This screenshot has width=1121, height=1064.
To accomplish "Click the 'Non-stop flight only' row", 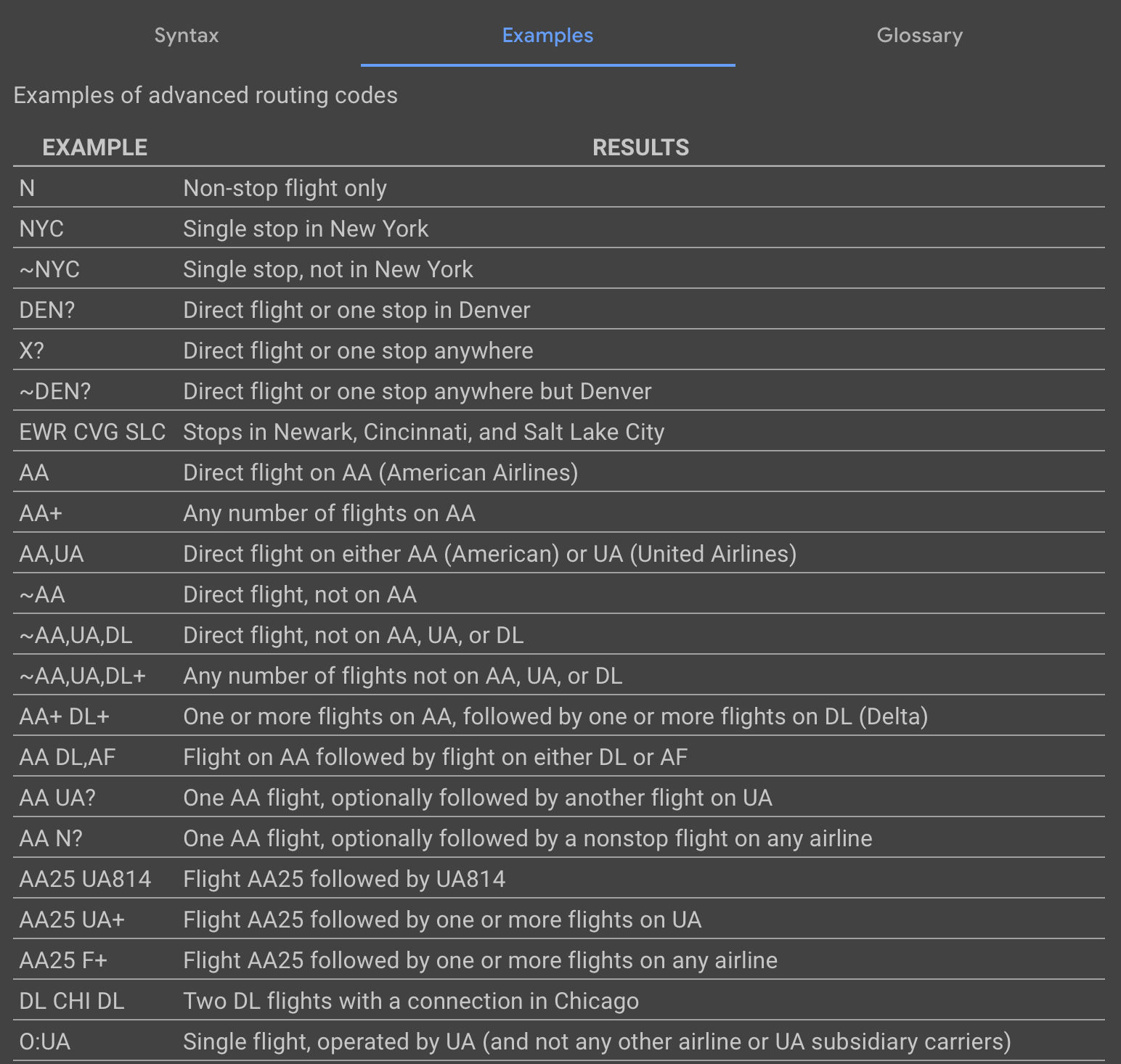I will (285, 189).
